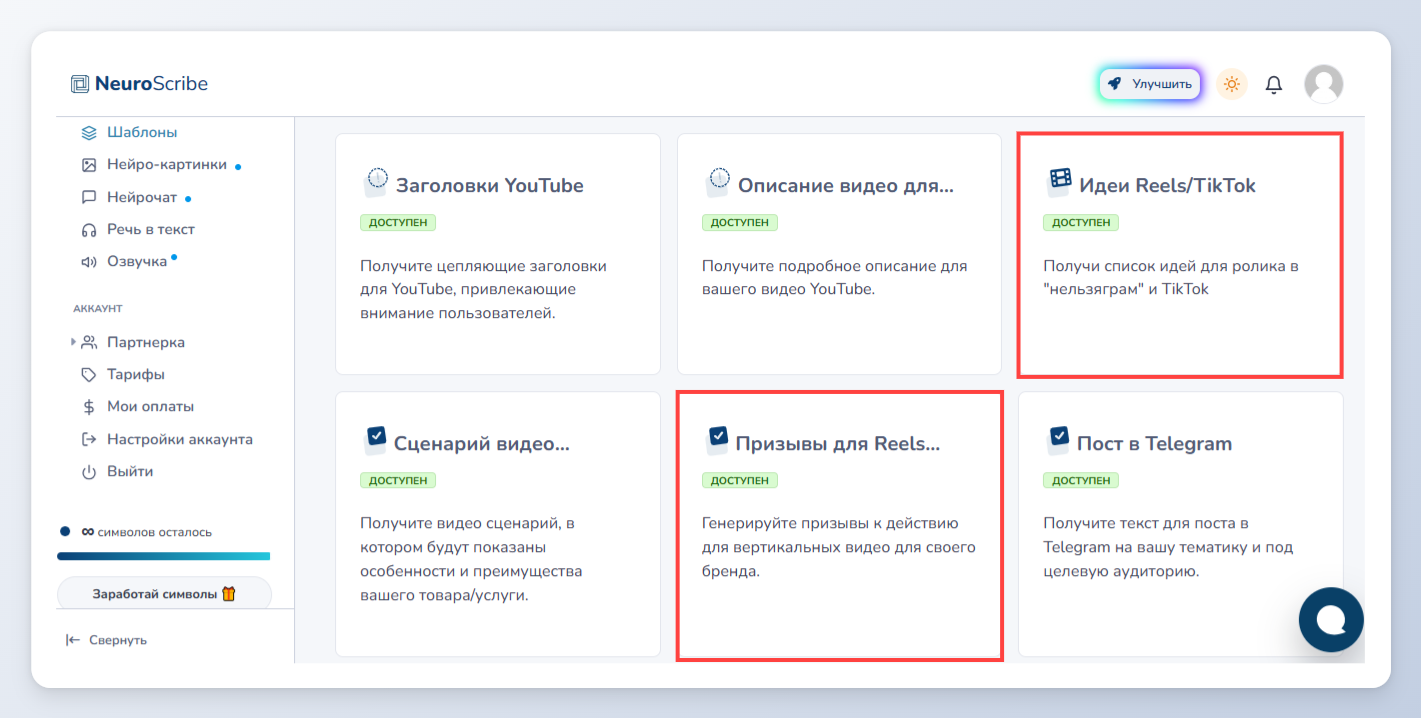The height and width of the screenshot is (718, 1421).
Task: Click the Выйти power icon
Action: click(x=89, y=471)
